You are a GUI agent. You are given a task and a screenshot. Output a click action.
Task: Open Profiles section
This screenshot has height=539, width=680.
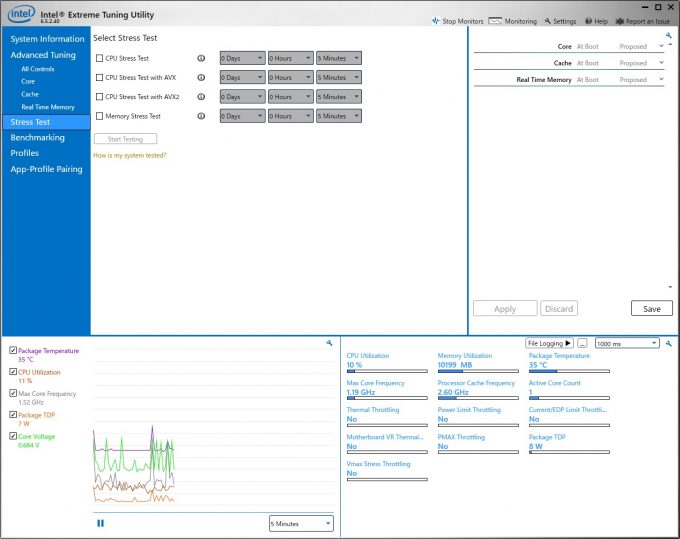[25, 153]
